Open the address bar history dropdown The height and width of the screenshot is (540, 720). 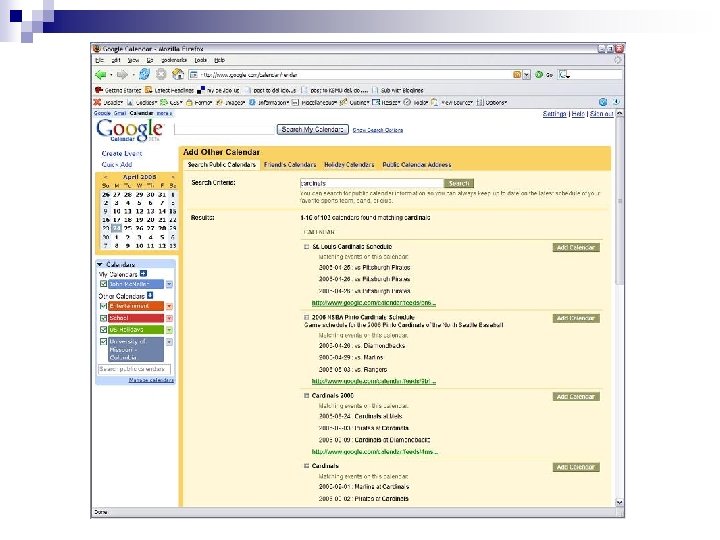(527, 75)
